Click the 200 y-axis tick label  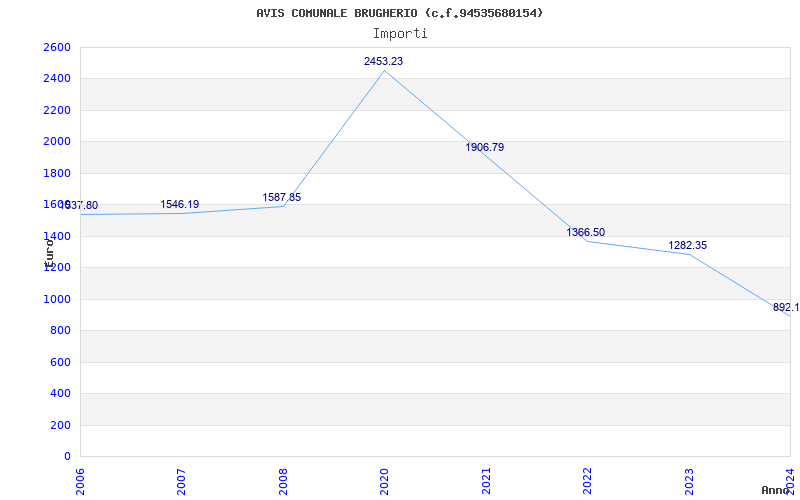click(x=61, y=425)
